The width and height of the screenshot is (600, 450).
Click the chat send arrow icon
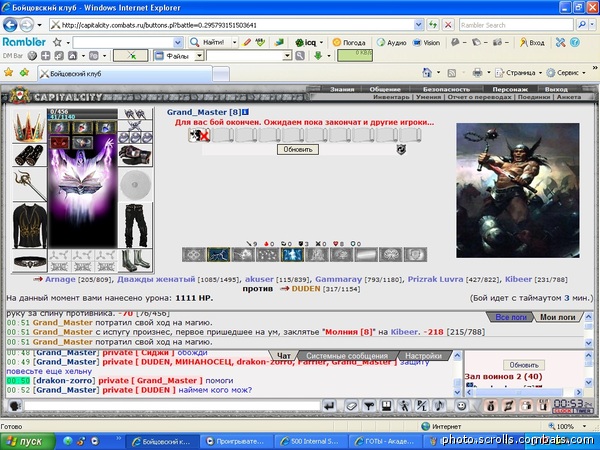point(329,406)
